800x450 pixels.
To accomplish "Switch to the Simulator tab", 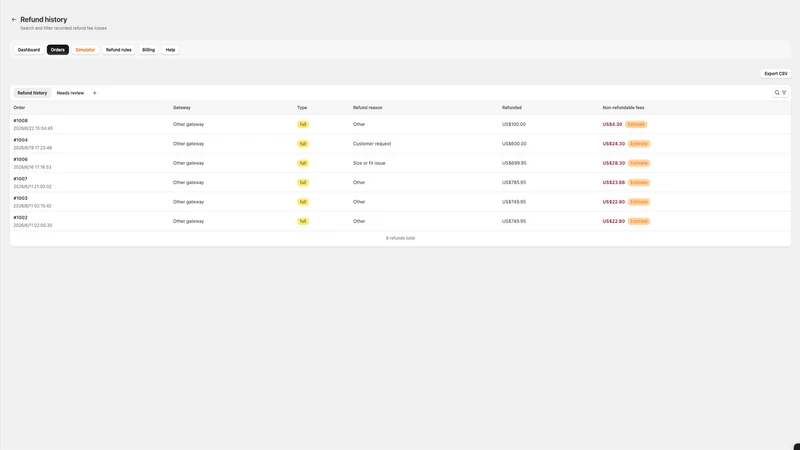I will [x=85, y=50].
